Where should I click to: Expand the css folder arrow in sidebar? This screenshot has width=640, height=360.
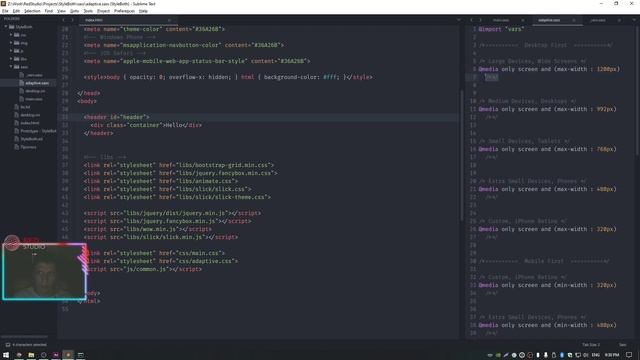[x=11, y=35]
